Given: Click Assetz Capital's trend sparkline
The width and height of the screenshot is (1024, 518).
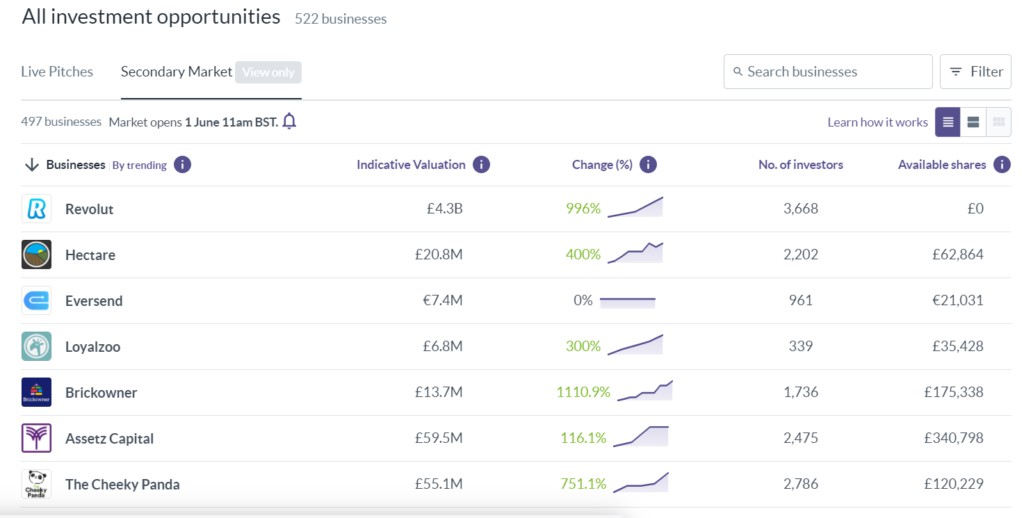Looking at the screenshot, I should pyautogui.click(x=641, y=436).
